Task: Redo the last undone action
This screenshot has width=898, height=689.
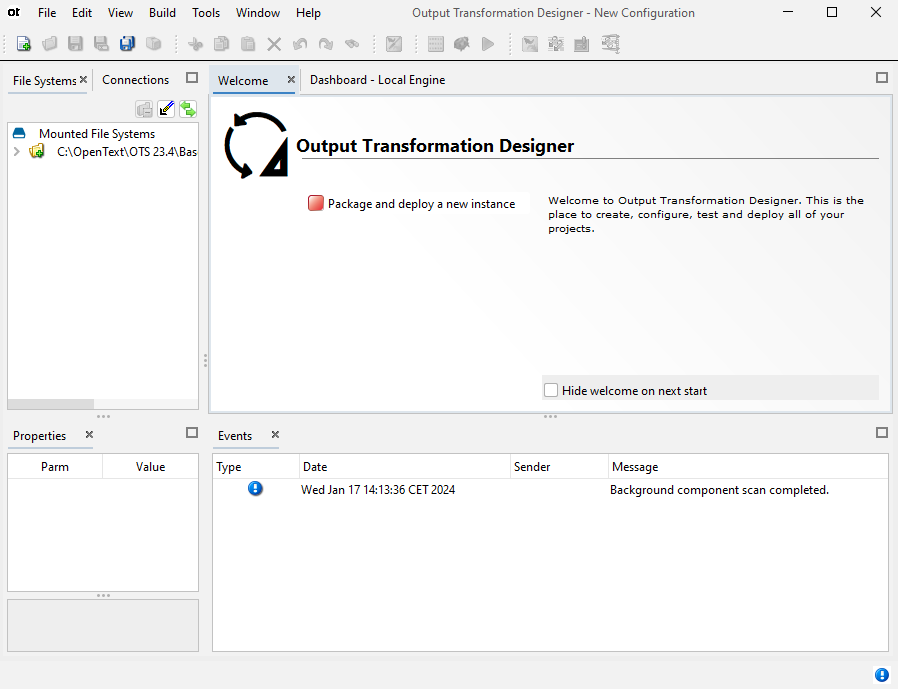Action: pyautogui.click(x=326, y=44)
